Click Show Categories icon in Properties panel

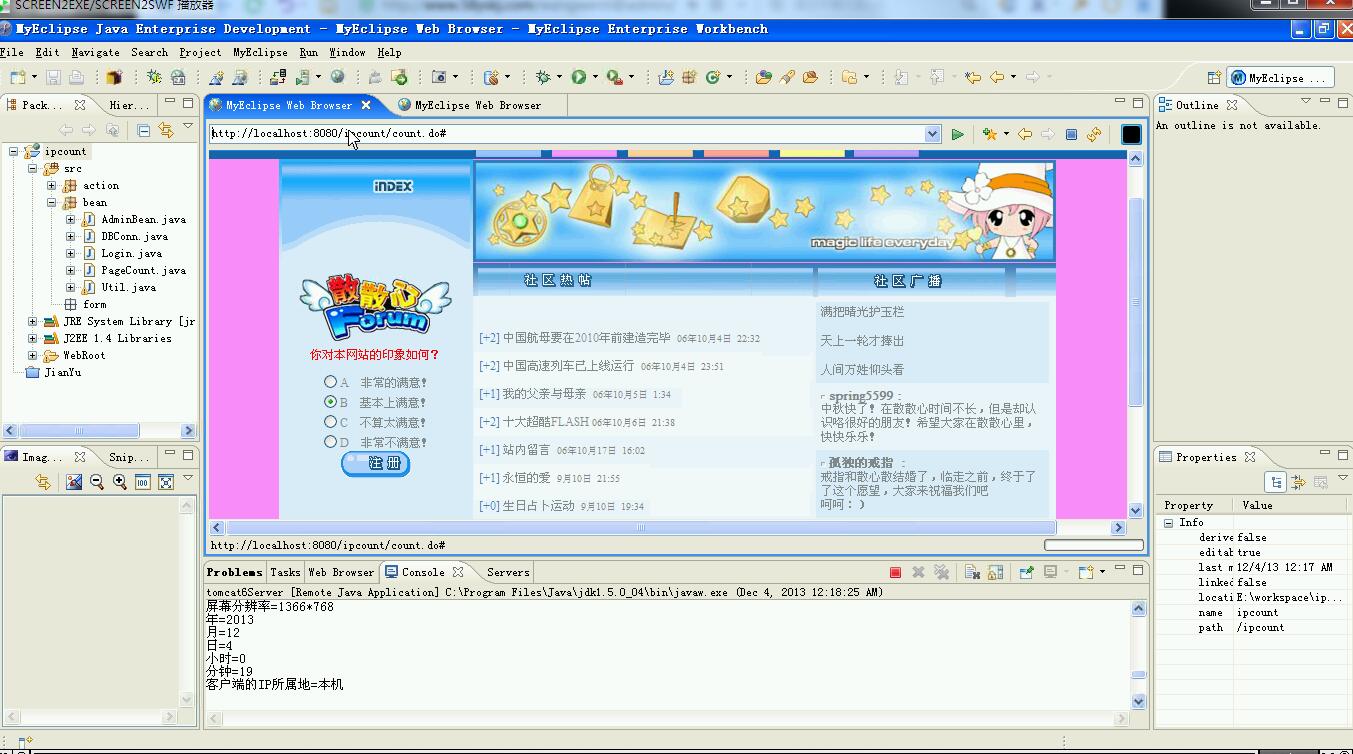coord(1276,482)
